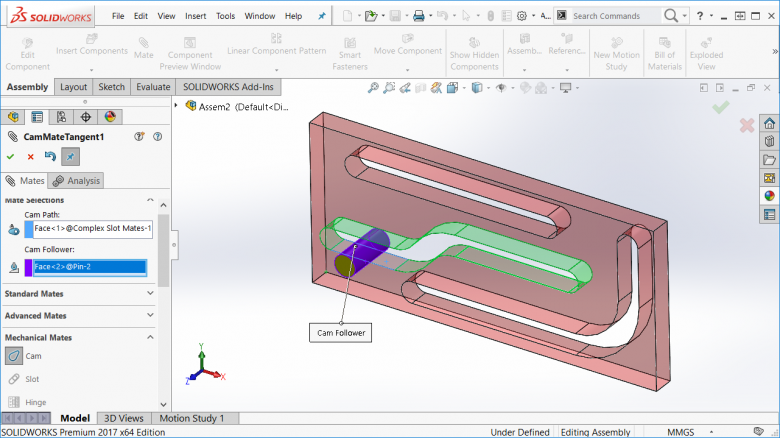Image resolution: width=780 pixels, height=438 pixels.
Task: Open File Explorer folder icon in task pane
Action: 769,160
